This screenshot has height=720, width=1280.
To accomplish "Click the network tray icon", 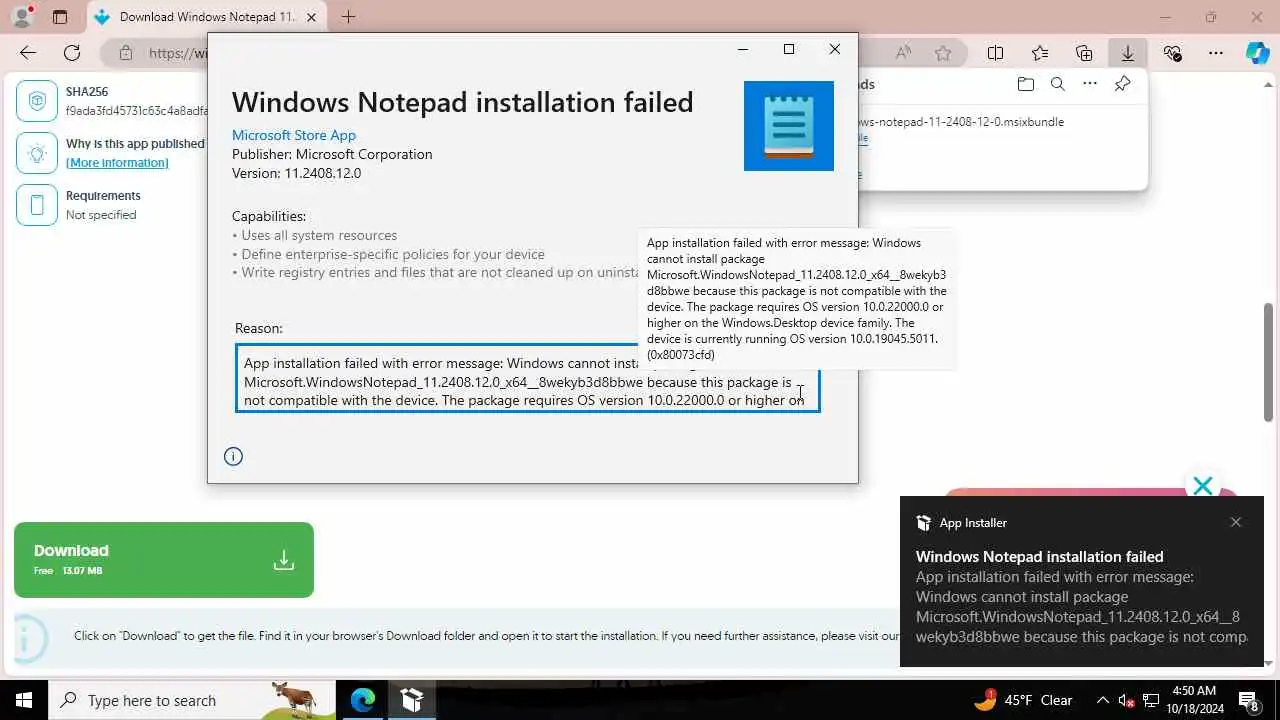I will point(1150,700).
